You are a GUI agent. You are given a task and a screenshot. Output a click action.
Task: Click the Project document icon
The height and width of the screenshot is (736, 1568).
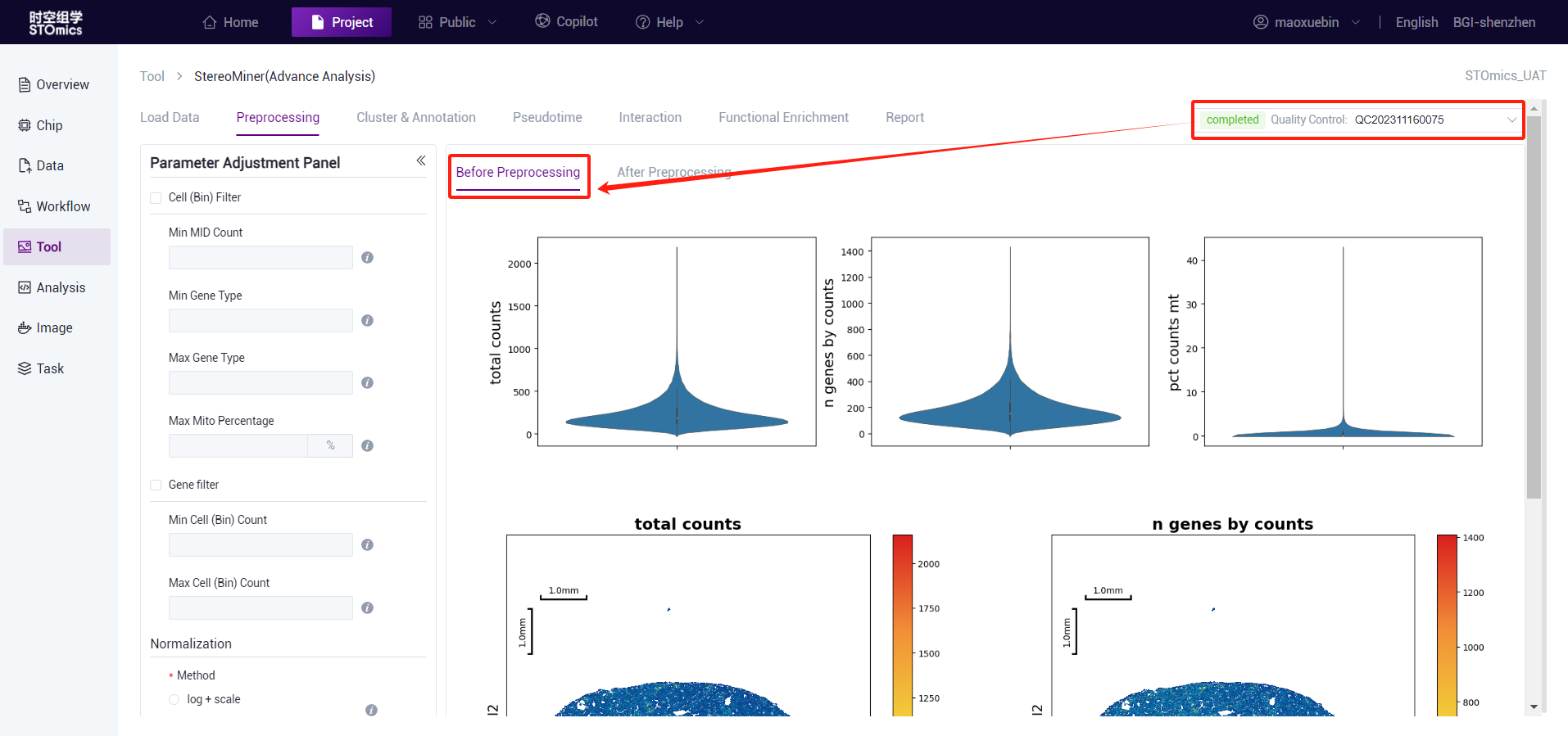318,22
